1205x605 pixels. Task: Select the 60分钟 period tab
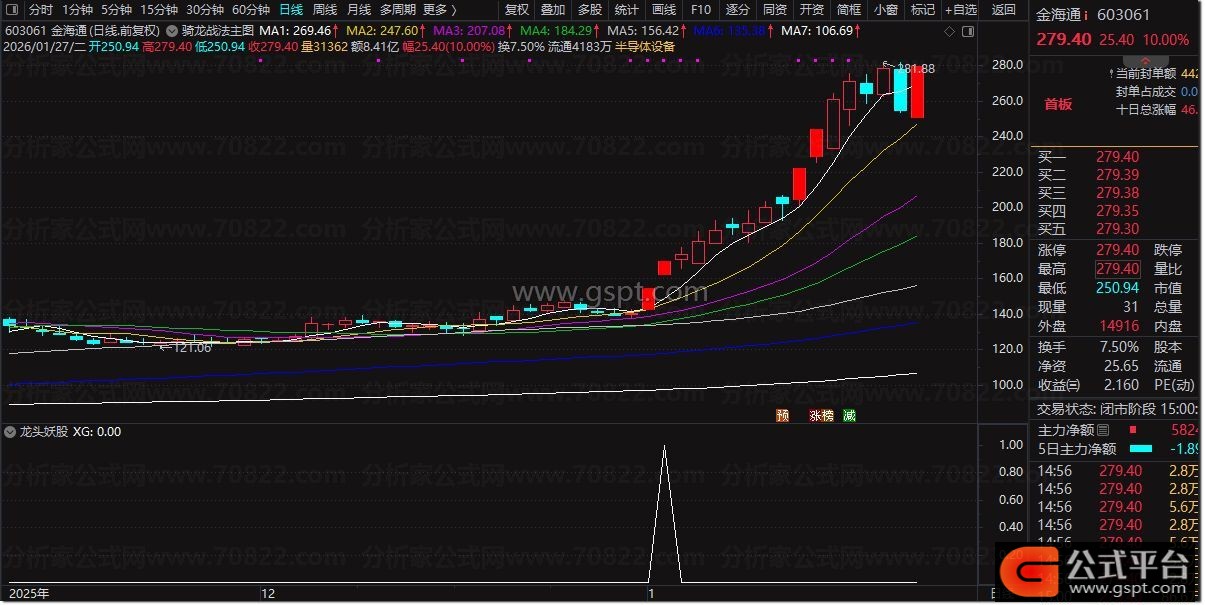251,10
